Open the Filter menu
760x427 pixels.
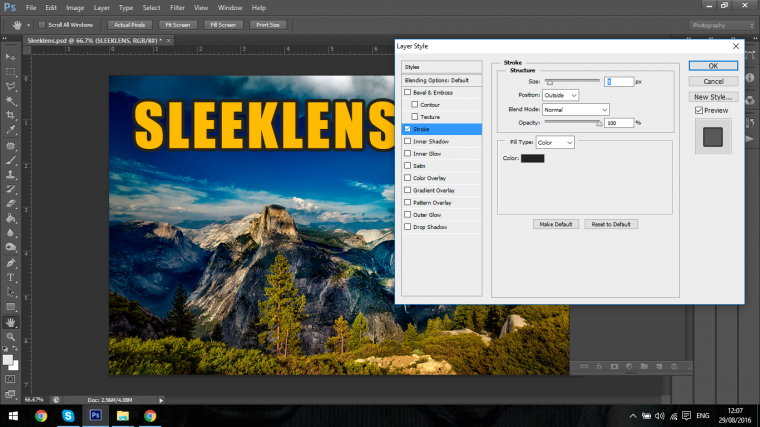coord(177,8)
